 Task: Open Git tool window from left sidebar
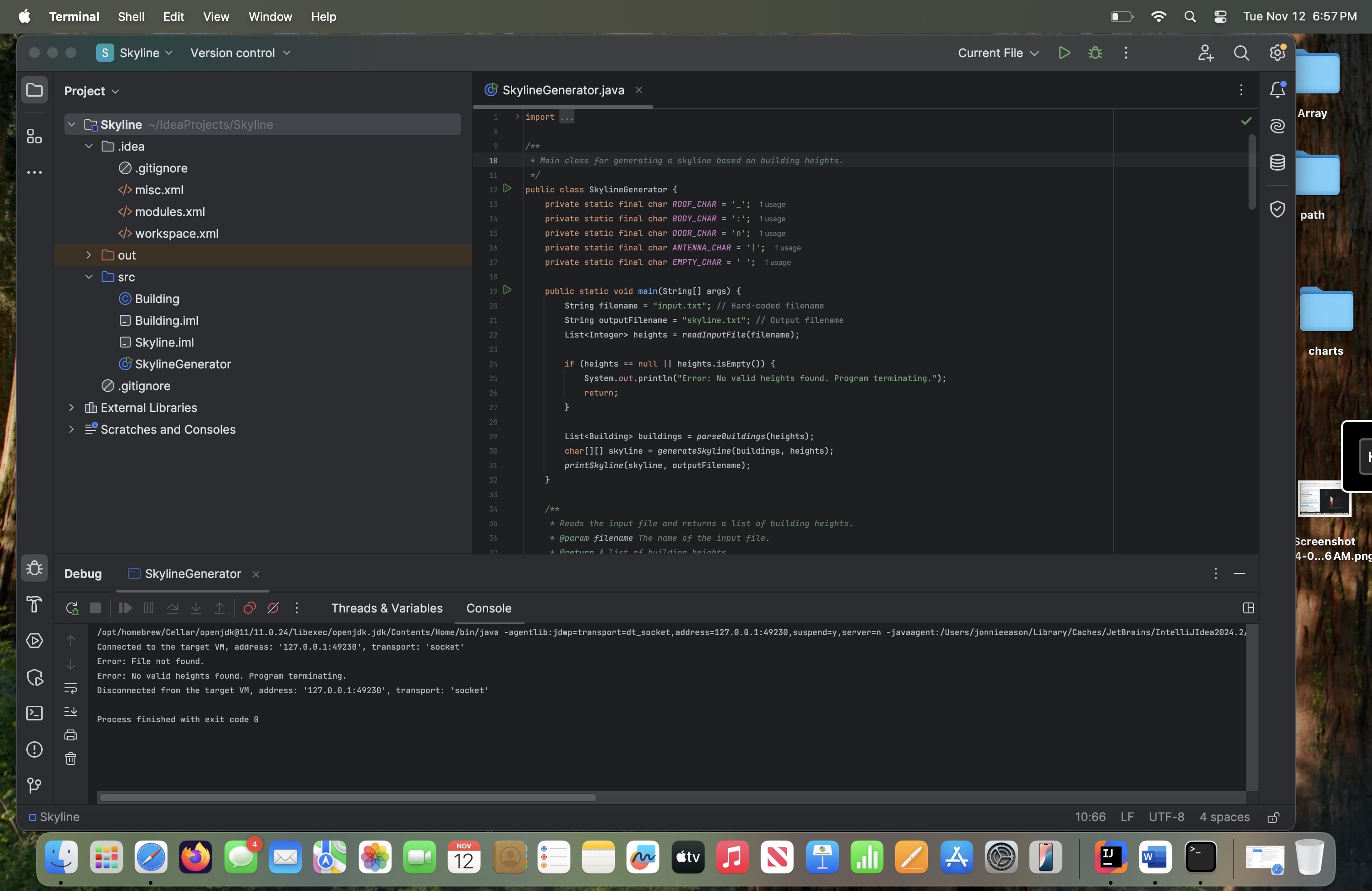[x=34, y=785]
